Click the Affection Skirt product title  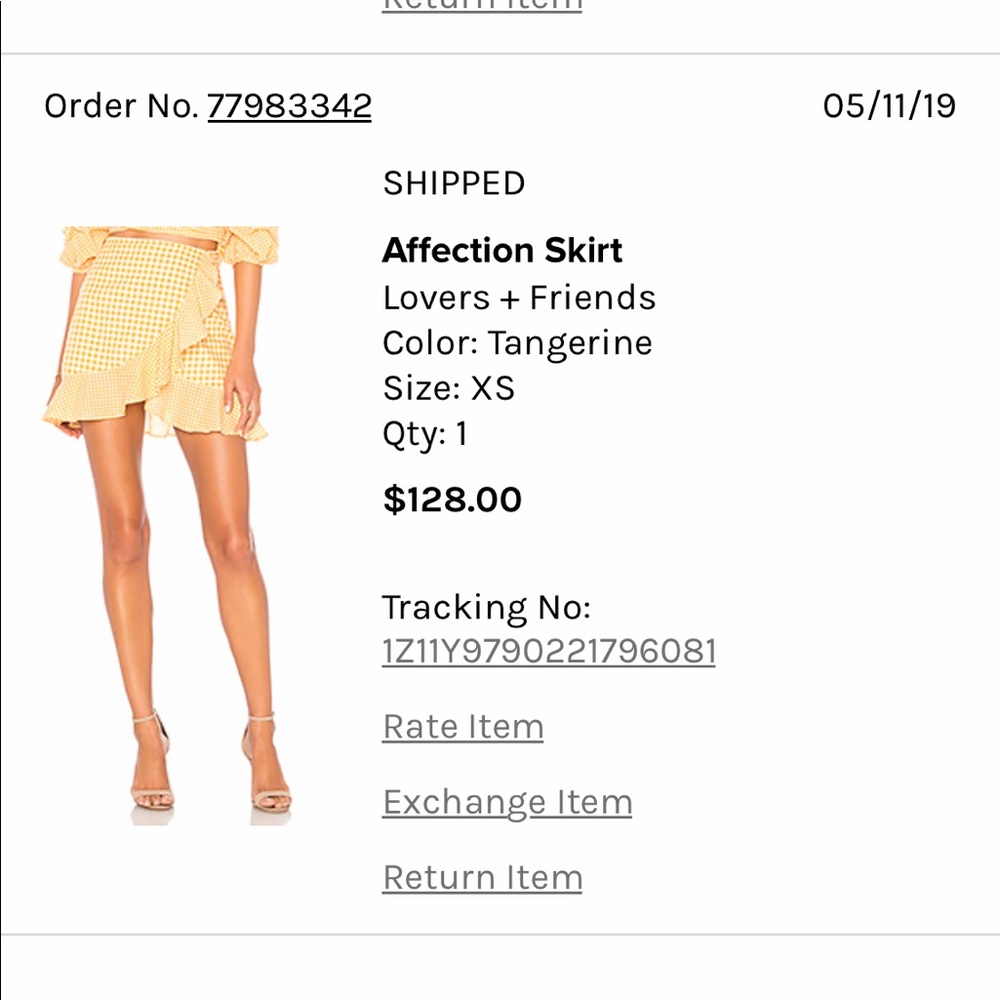click(x=502, y=250)
